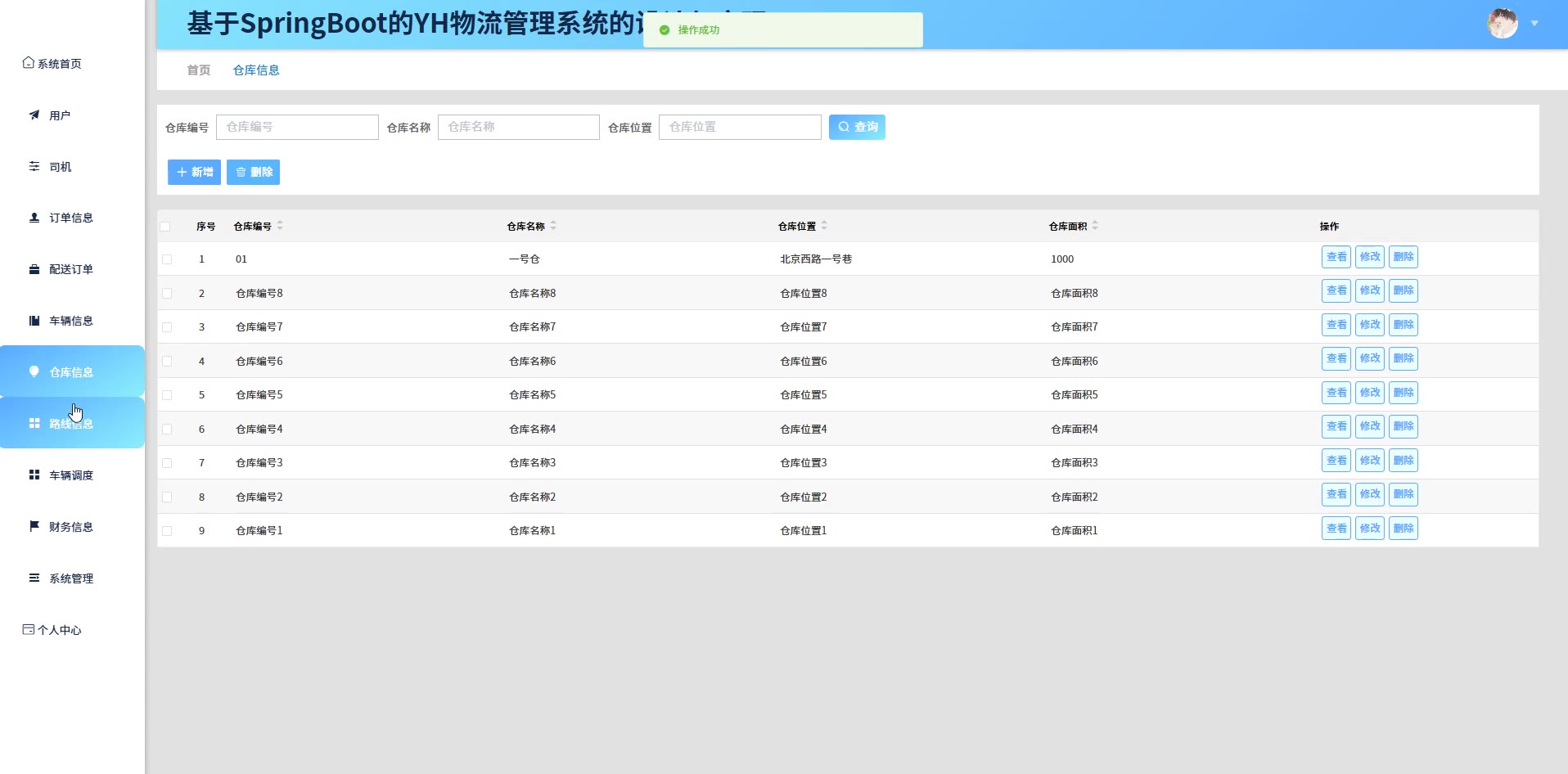
Task: Click the home icon beside 系统首页
Action: point(29,63)
